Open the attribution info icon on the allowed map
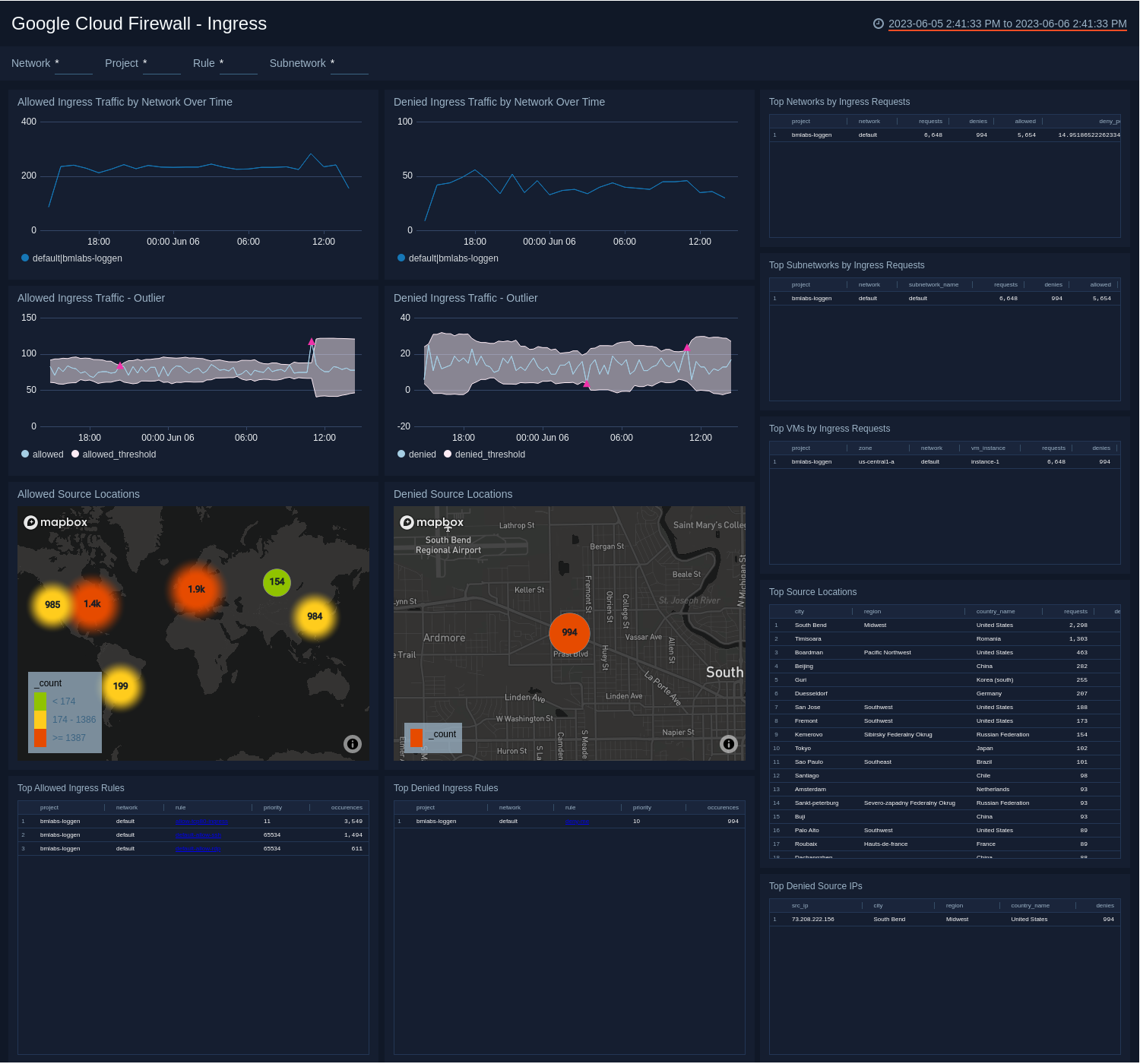Screen dimensions: 1140x1064 pos(352,744)
